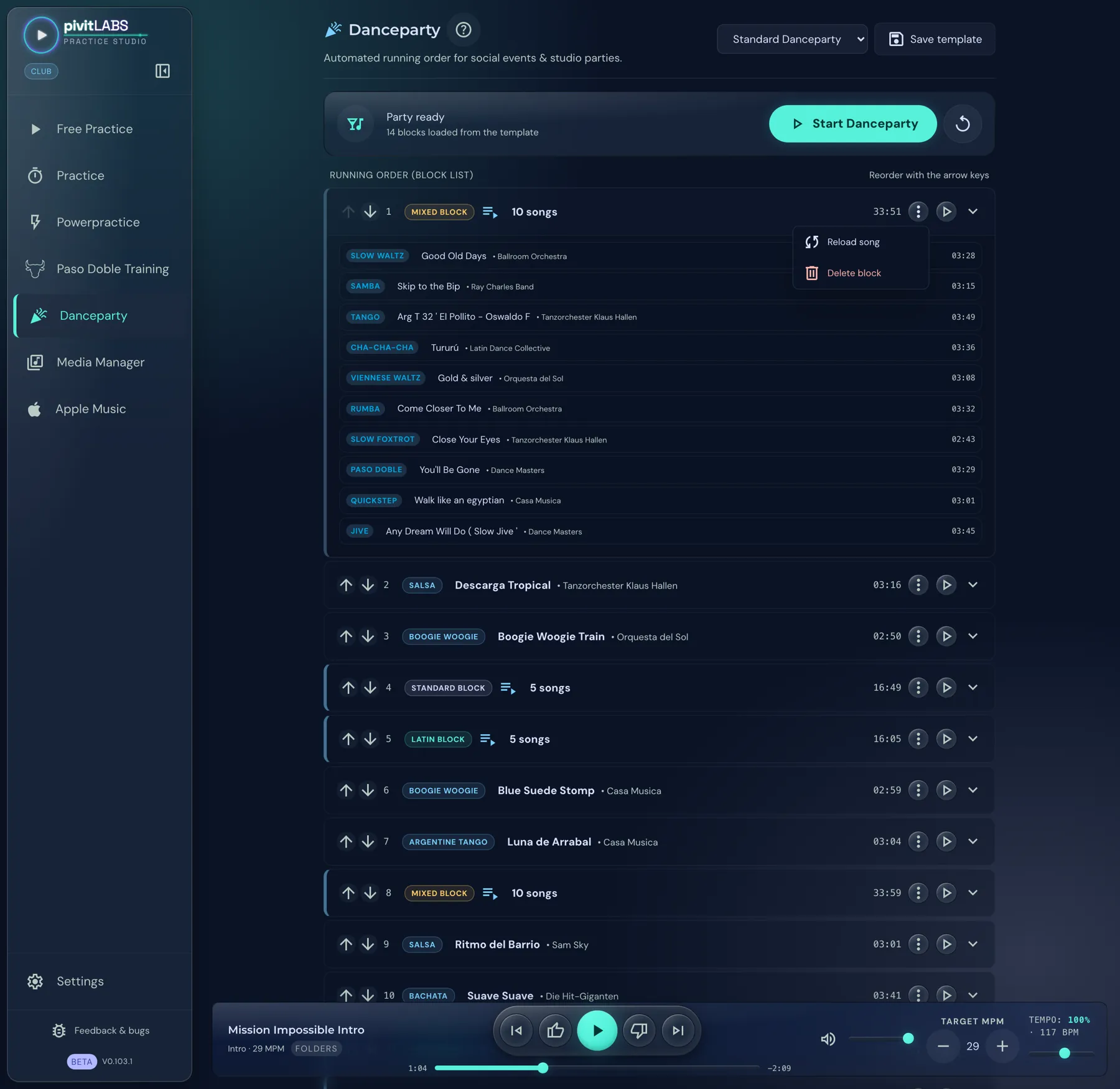
Task: Move Descarga Tropical block down
Action: 368,585
